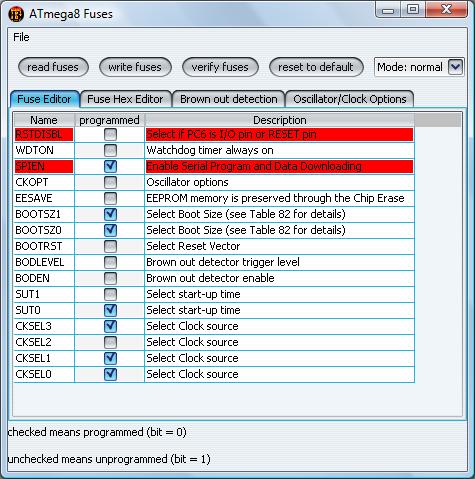The height and width of the screenshot is (479, 475).
Task: Select the Fuse Editor tab
Action: pos(45,99)
